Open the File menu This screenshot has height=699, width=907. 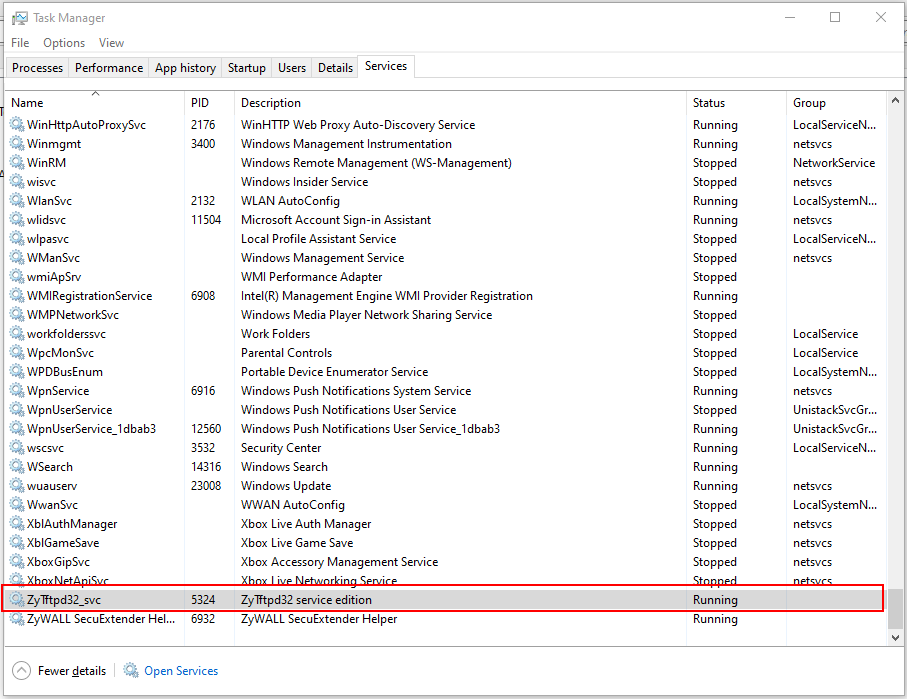[20, 43]
